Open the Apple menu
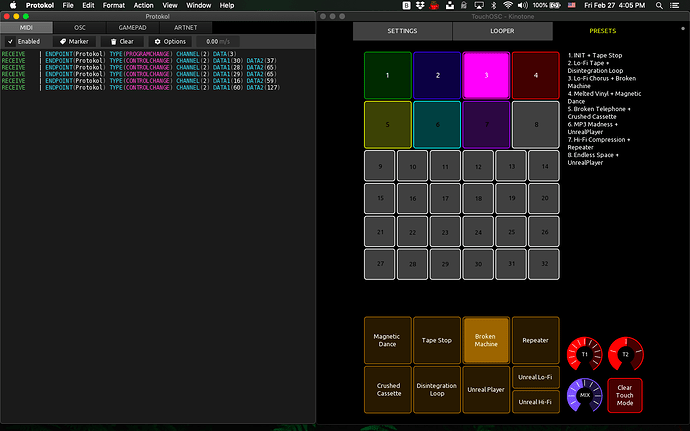The width and height of the screenshot is (690, 431). pos(12,6)
